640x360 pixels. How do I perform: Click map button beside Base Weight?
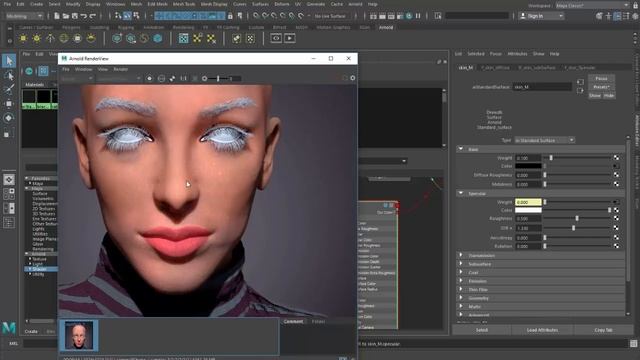coord(616,158)
